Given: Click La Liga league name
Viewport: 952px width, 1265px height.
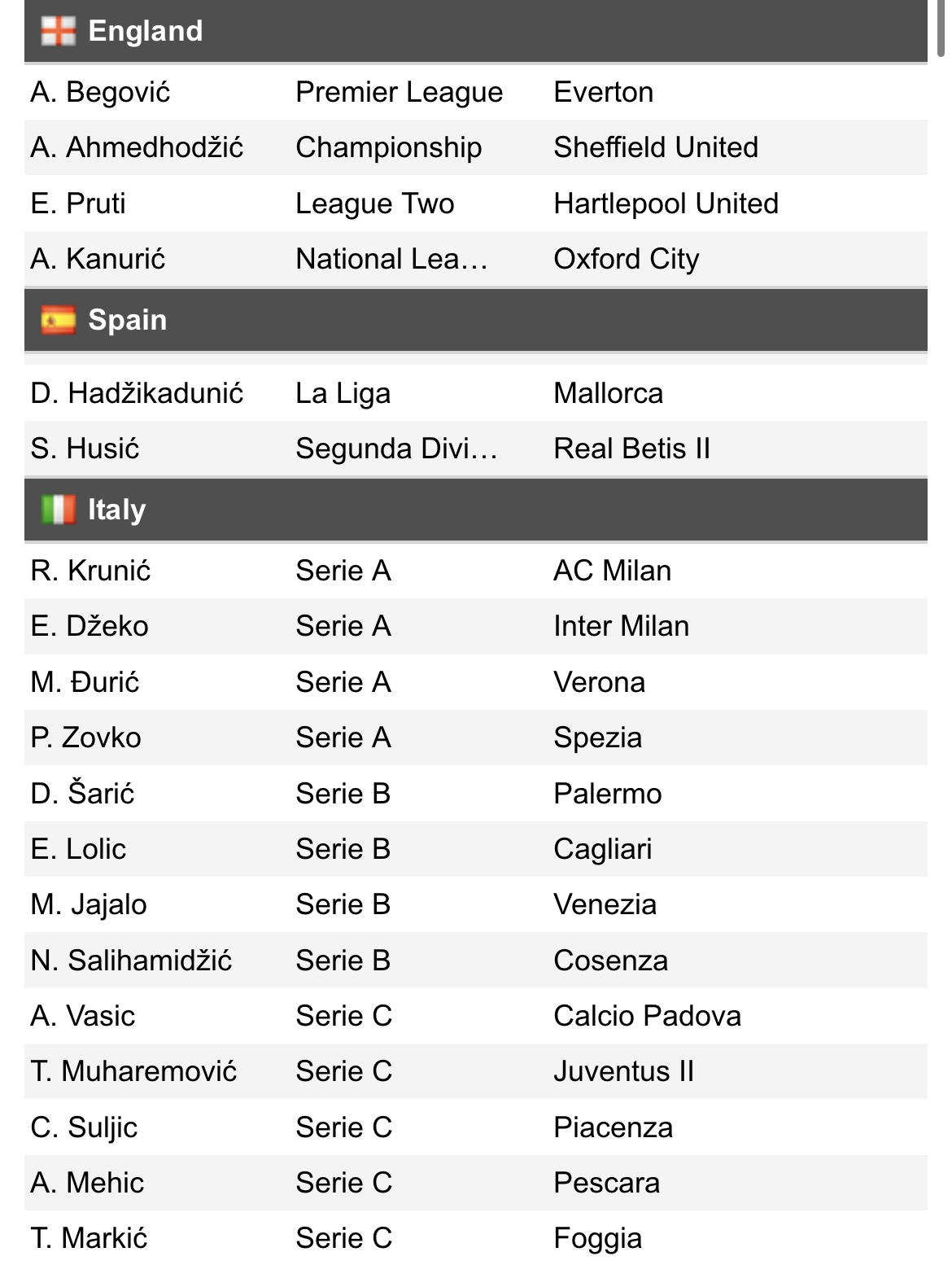Looking at the screenshot, I should coord(343,393).
